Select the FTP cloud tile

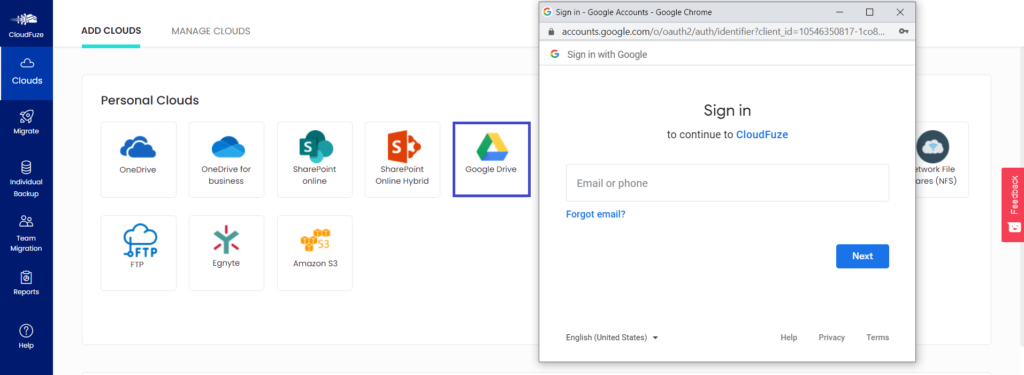pos(138,253)
